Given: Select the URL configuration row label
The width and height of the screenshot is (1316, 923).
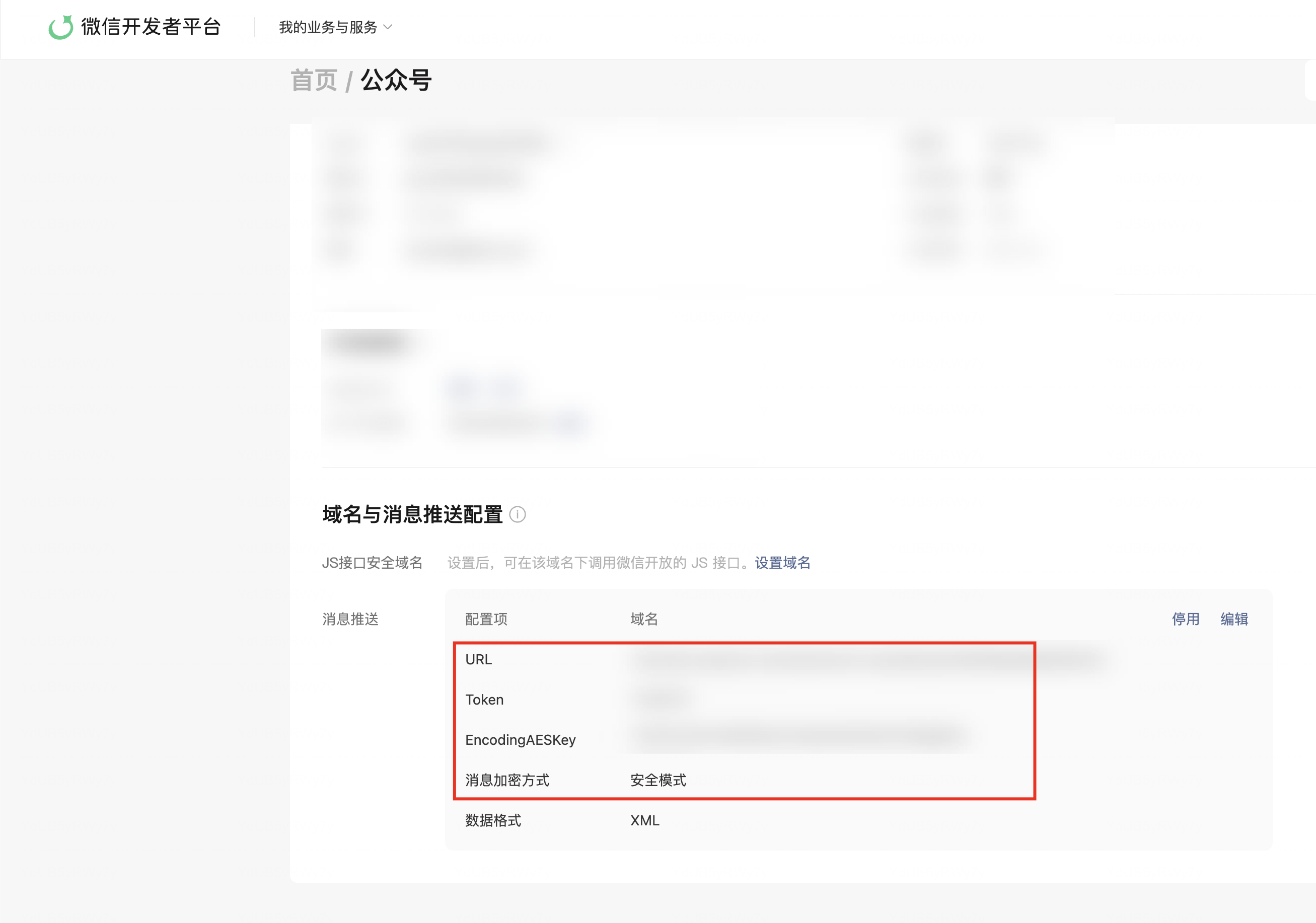Looking at the screenshot, I should 479,659.
